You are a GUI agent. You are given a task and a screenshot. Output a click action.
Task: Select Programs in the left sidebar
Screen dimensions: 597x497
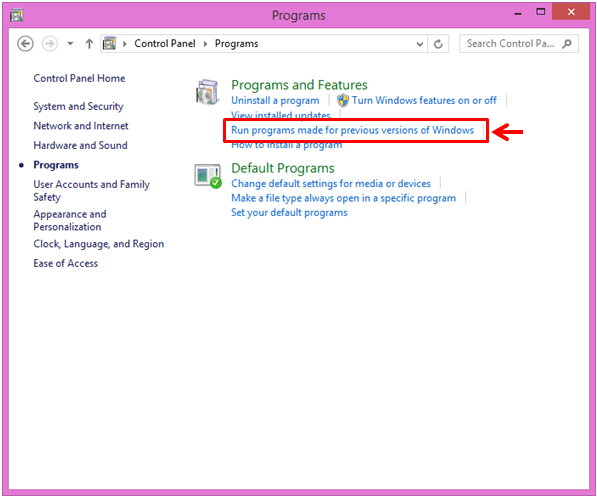point(56,165)
